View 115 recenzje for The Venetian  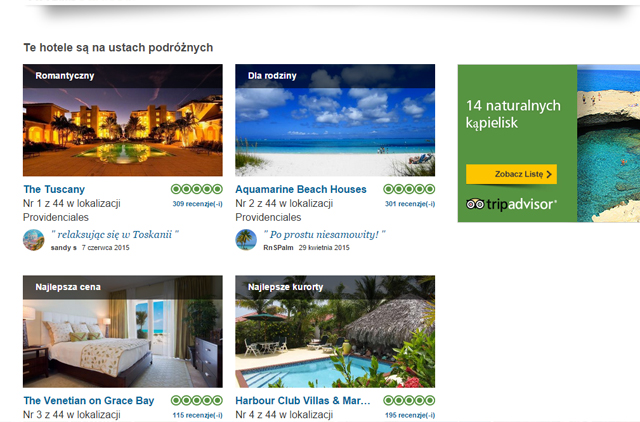tap(198, 415)
